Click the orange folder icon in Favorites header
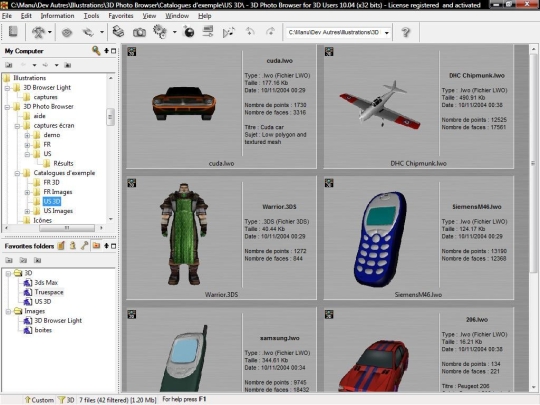Screen dimensions: 540x405 pos(96,246)
